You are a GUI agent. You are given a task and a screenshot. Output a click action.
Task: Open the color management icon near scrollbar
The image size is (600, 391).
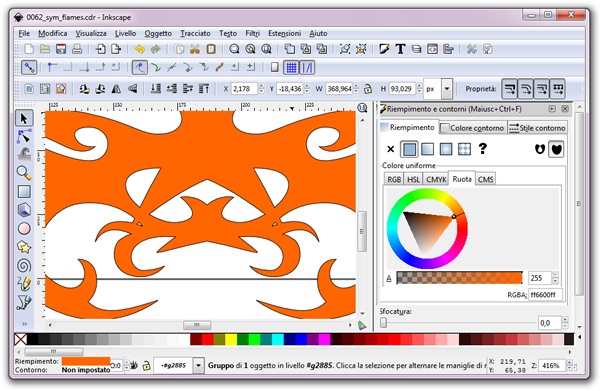pyautogui.click(x=362, y=325)
